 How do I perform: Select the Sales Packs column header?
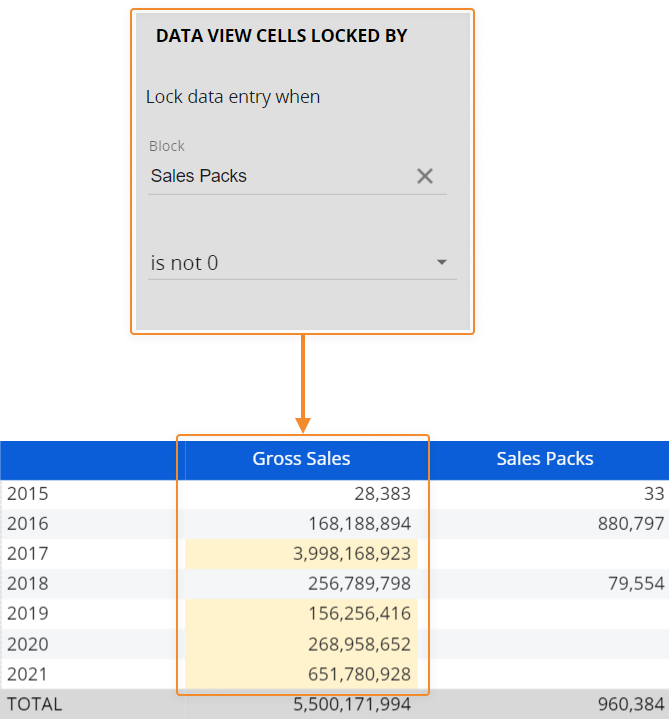[x=545, y=459]
